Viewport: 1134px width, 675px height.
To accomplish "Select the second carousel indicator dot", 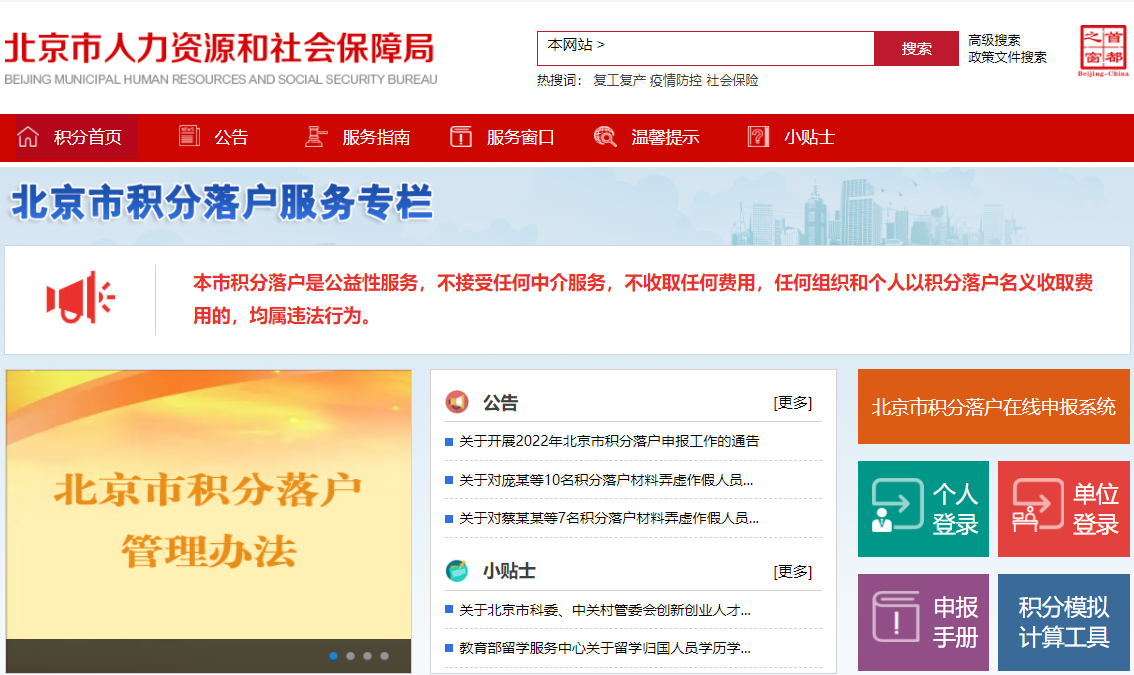I will point(351,658).
